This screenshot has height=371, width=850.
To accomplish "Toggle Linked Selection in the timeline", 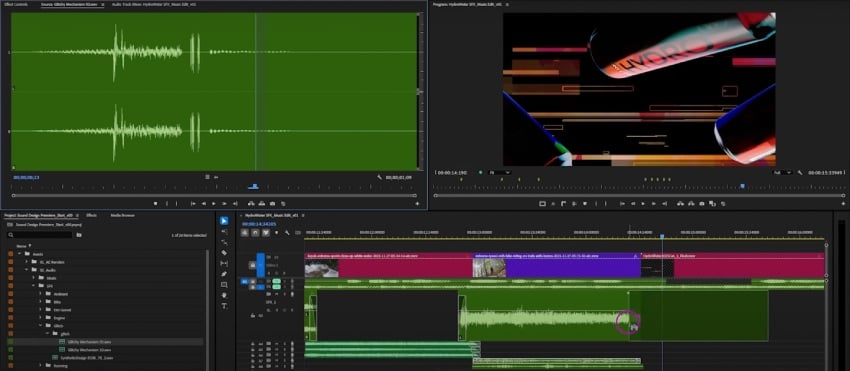I will [x=266, y=233].
